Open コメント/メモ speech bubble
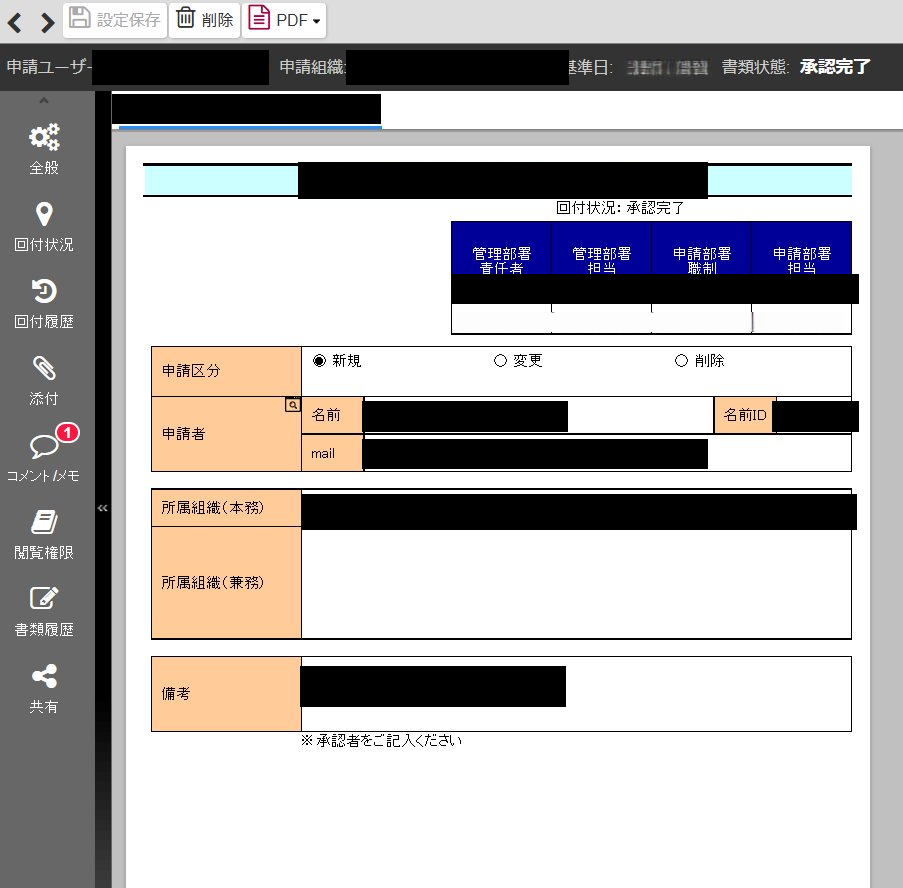The image size is (903, 888). click(44, 458)
